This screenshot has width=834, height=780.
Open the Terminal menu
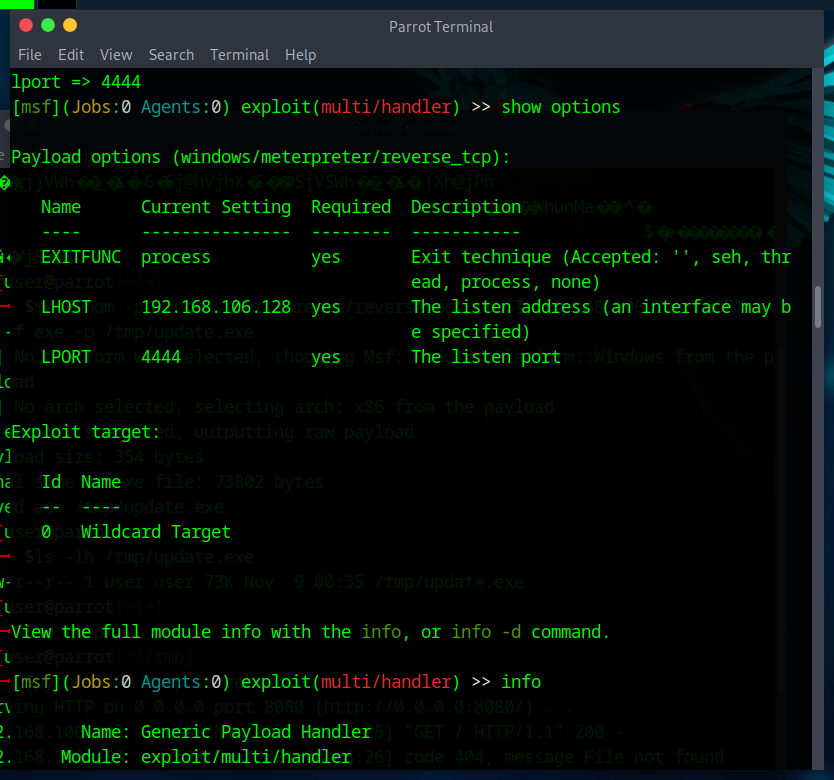[x=239, y=55]
